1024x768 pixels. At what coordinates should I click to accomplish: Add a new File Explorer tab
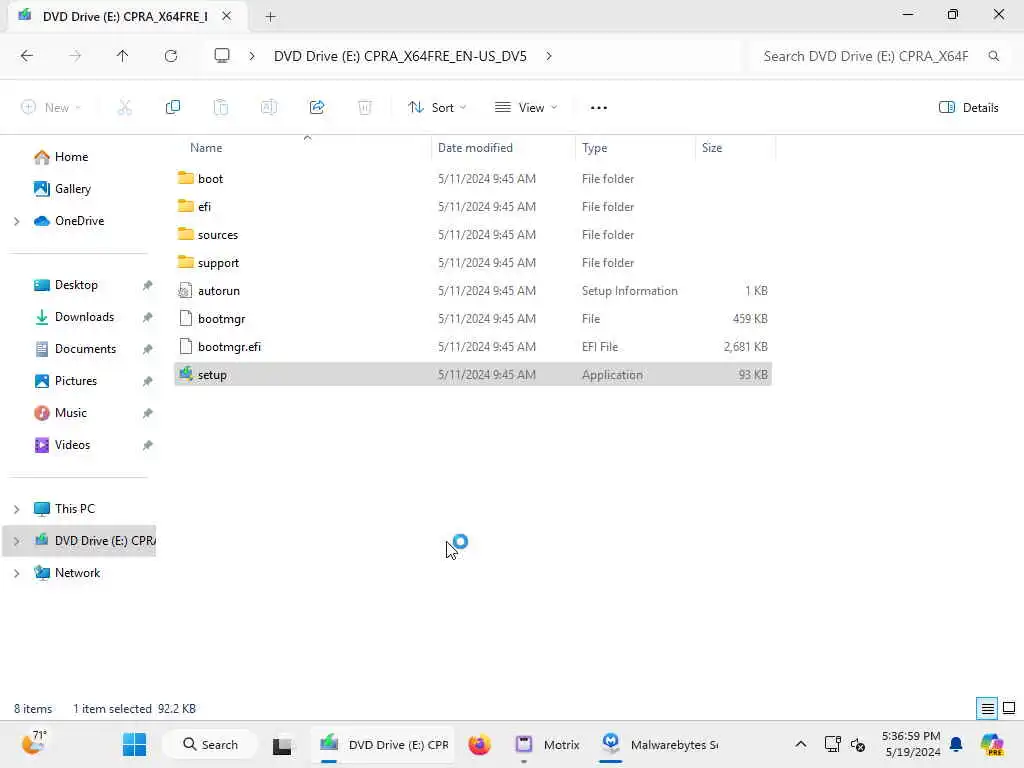(x=270, y=17)
